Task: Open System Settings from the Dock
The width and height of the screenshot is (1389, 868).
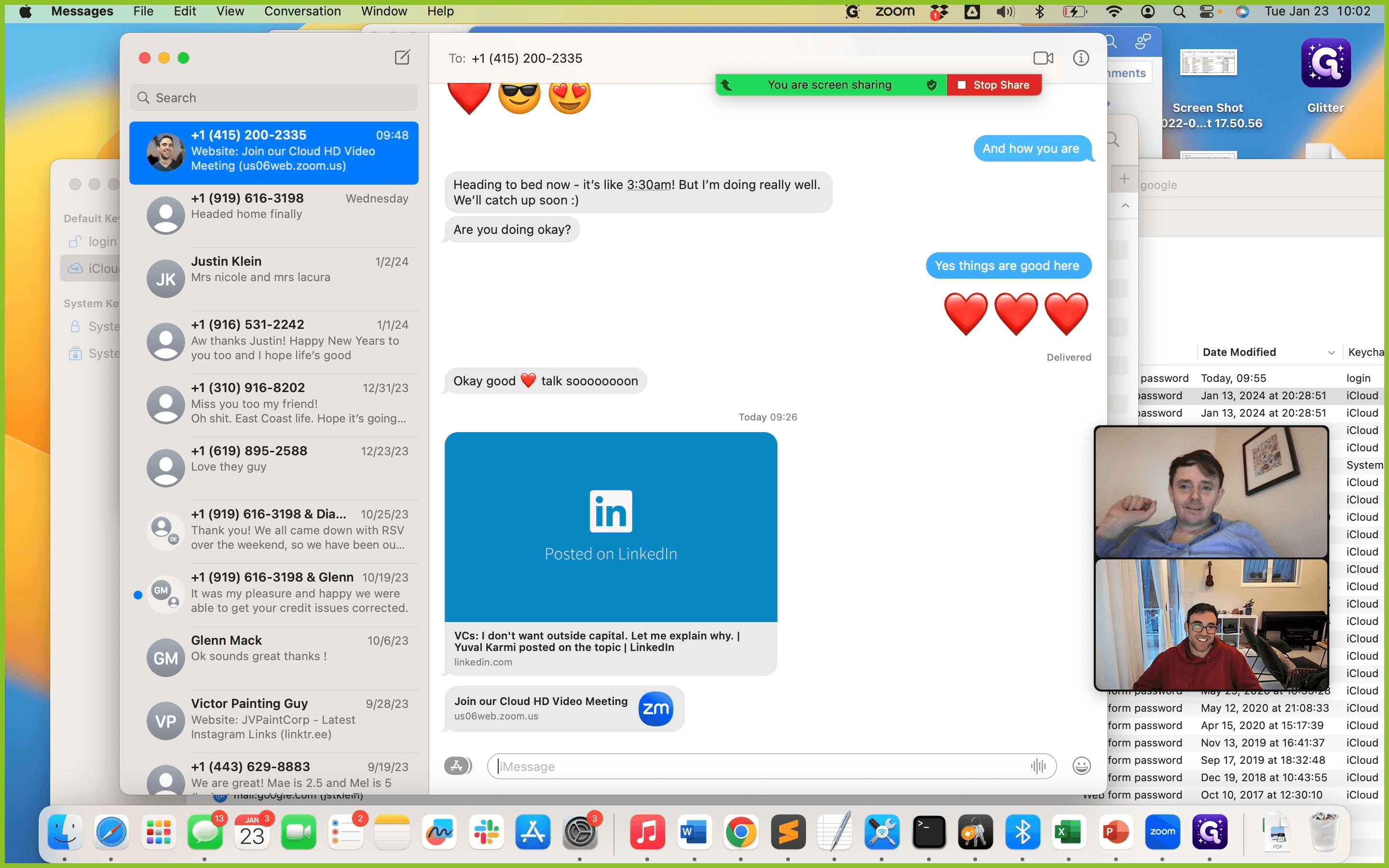Action: (580, 832)
